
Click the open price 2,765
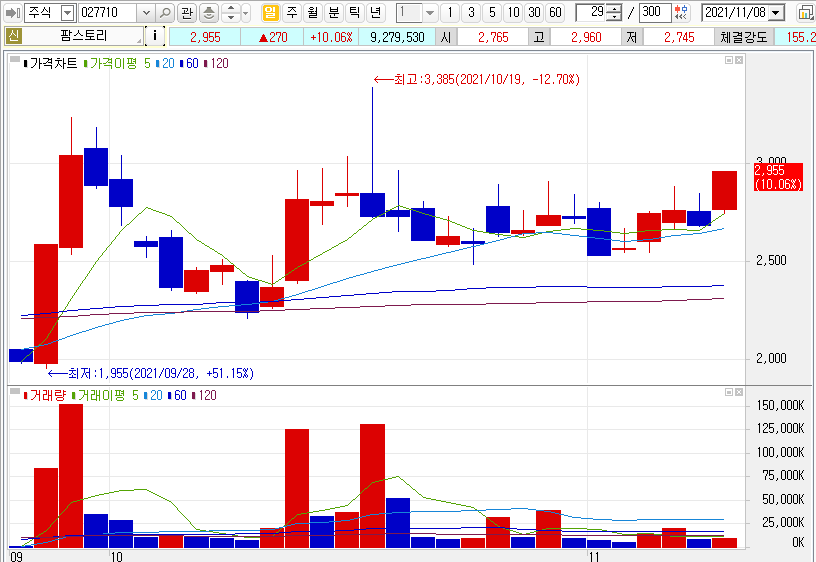click(493, 37)
